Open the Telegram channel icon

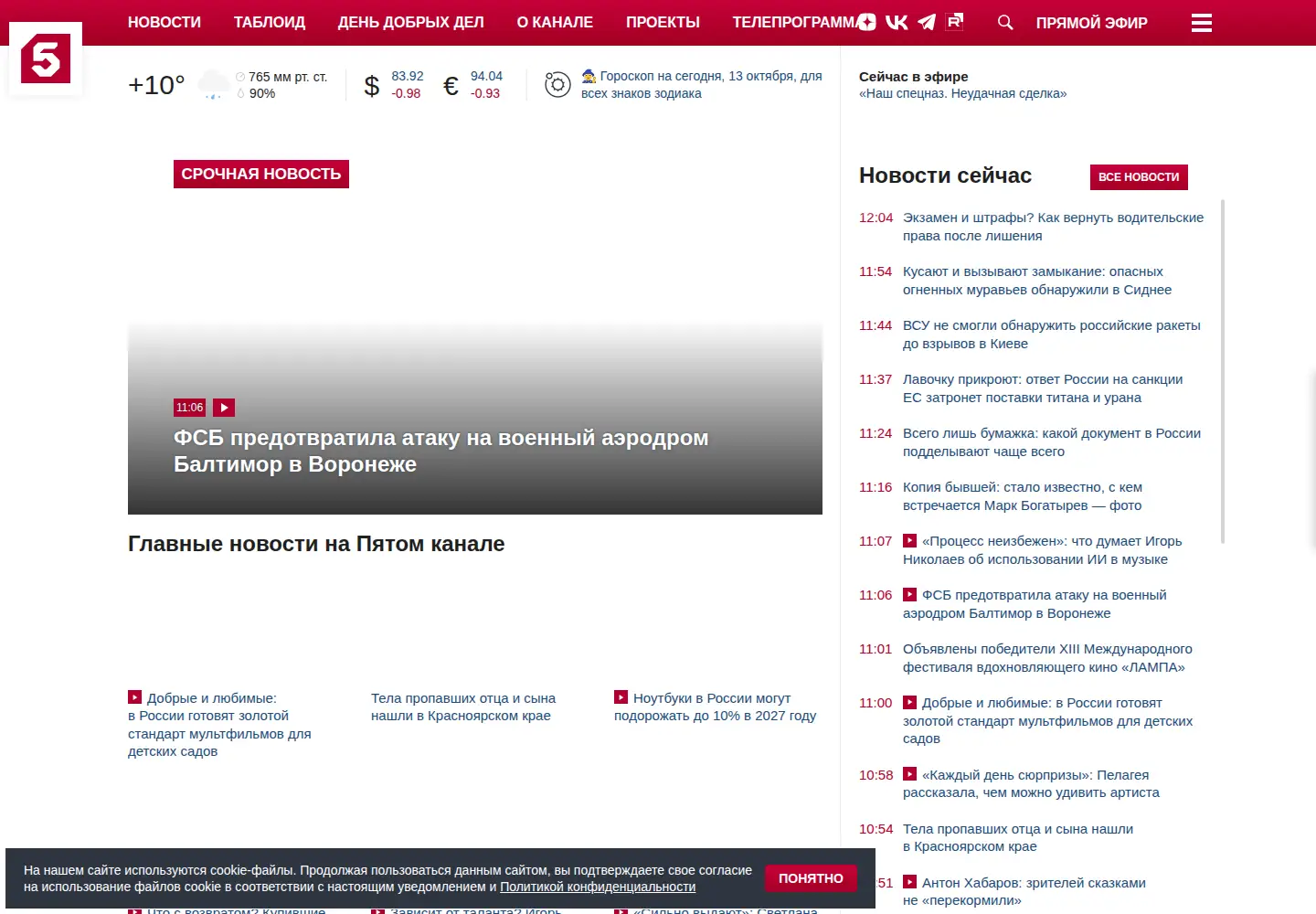[927, 22]
